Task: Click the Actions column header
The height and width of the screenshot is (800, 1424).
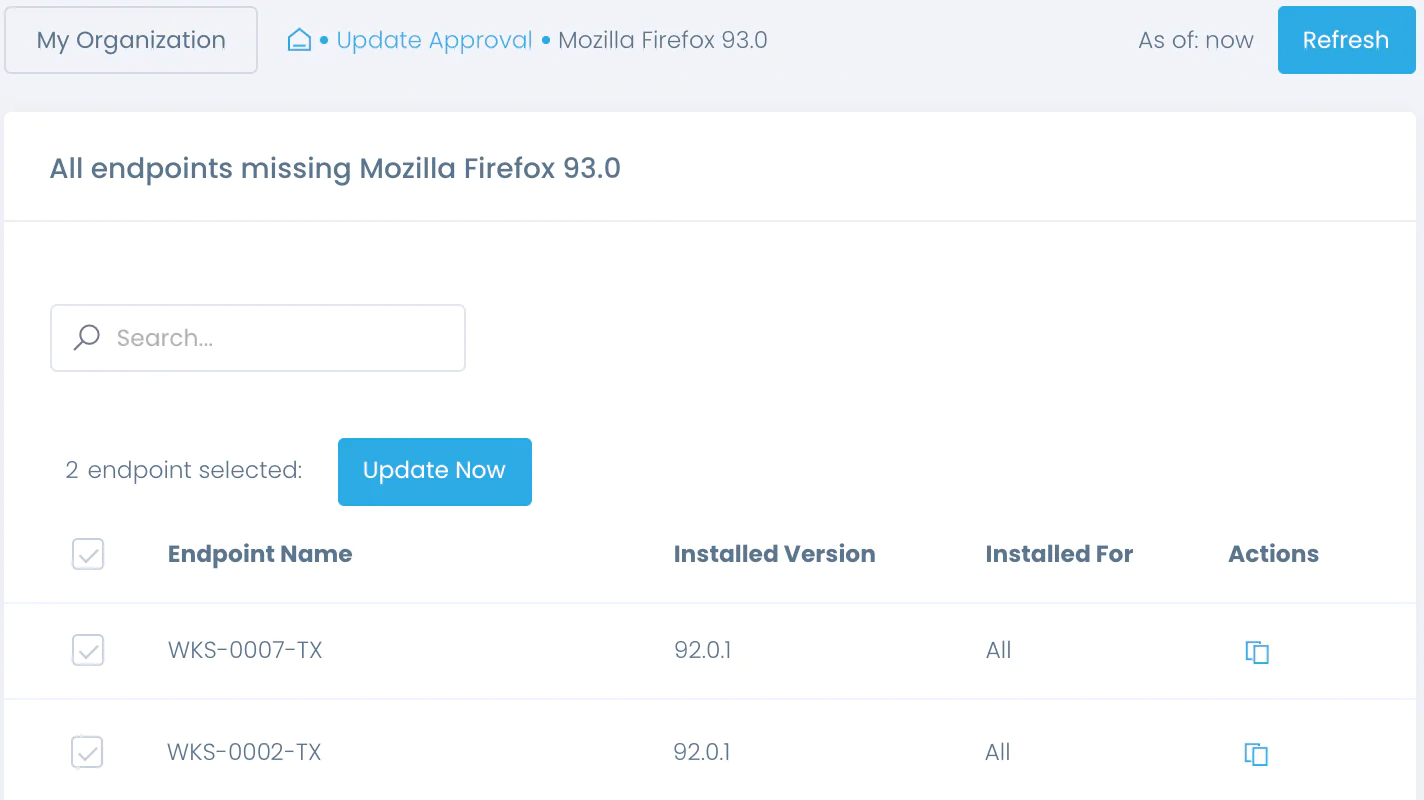Action: pyautogui.click(x=1273, y=554)
